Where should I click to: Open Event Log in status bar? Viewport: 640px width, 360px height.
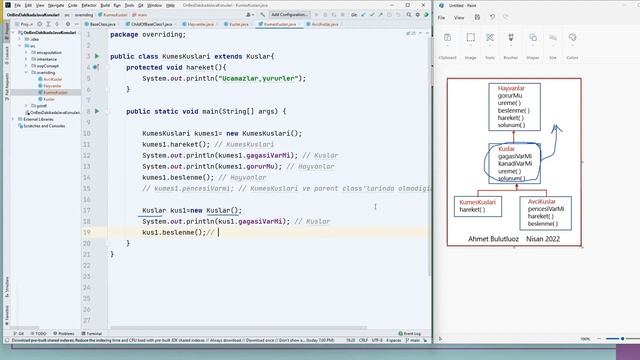pos(409,333)
